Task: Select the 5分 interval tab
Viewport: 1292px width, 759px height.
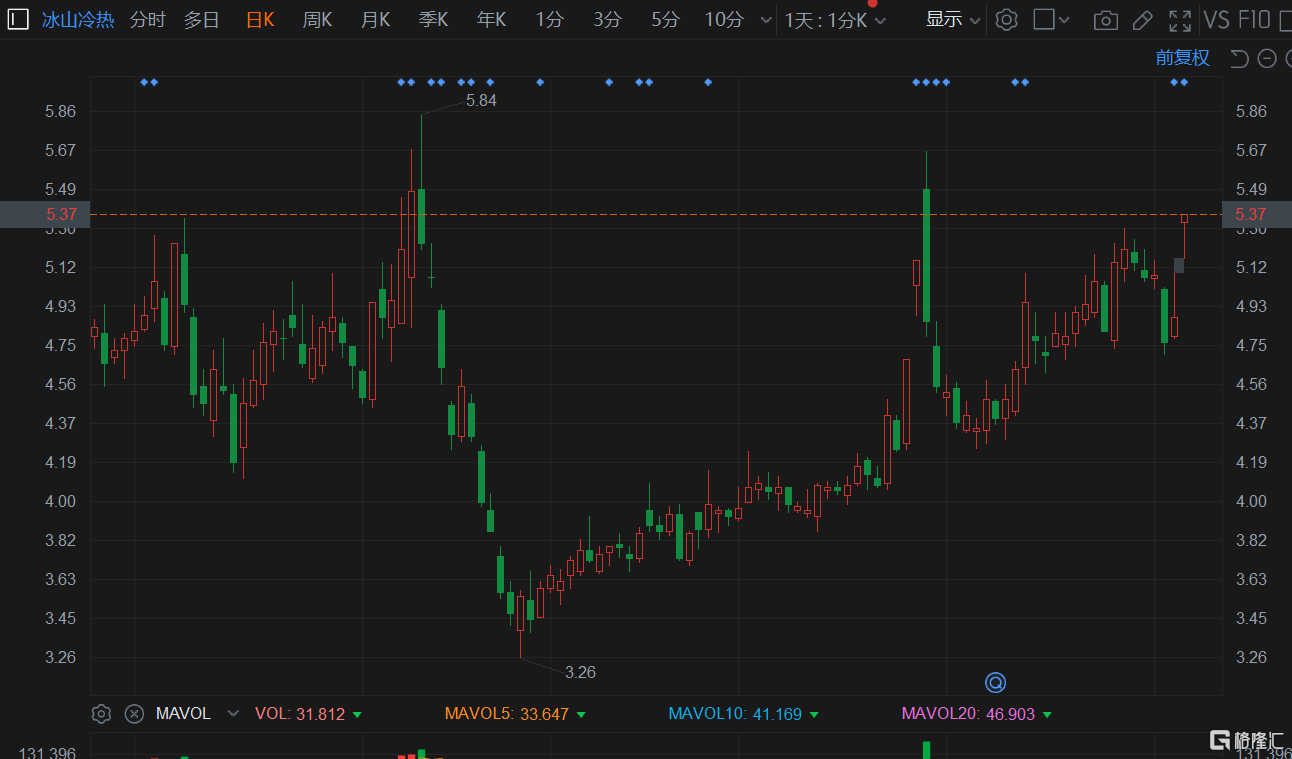Action: [665, 20]
